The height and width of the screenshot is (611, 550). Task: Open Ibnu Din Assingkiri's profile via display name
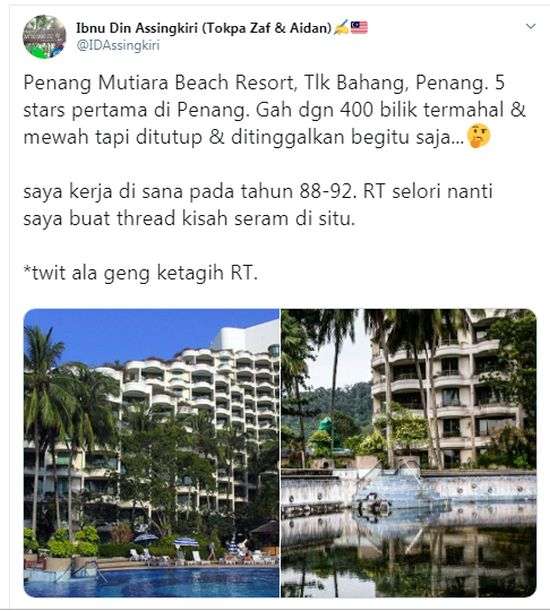coord(204,28)
